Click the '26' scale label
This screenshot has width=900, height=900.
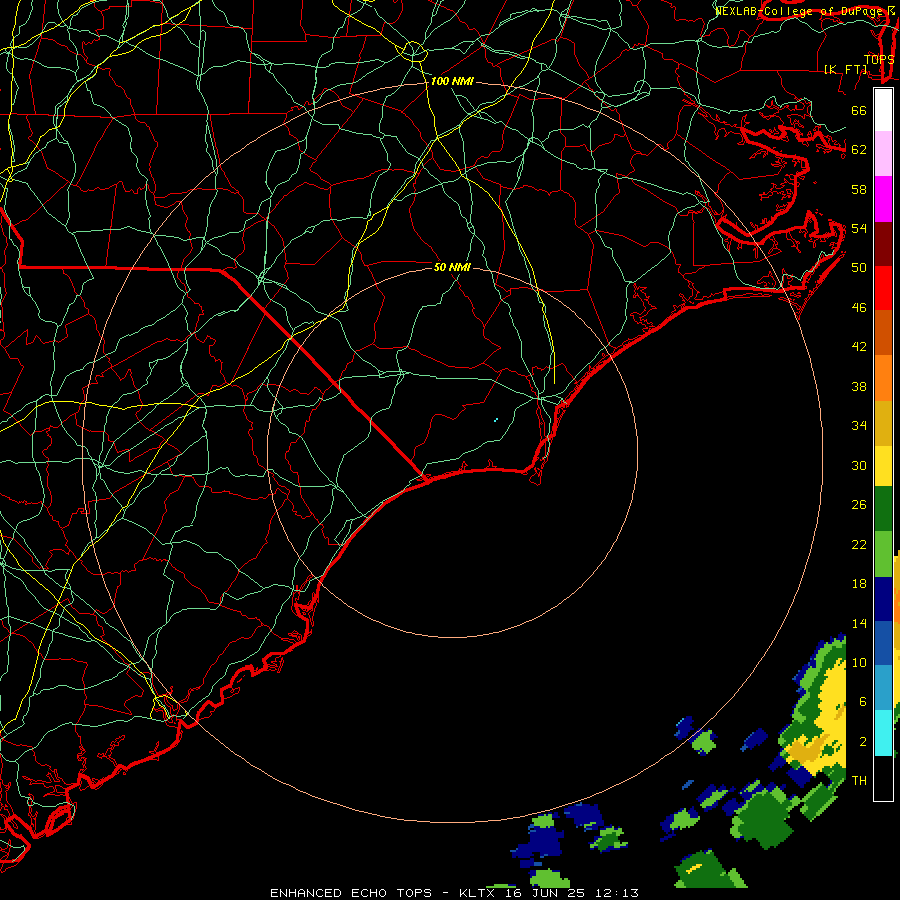(x=859, y=505)
